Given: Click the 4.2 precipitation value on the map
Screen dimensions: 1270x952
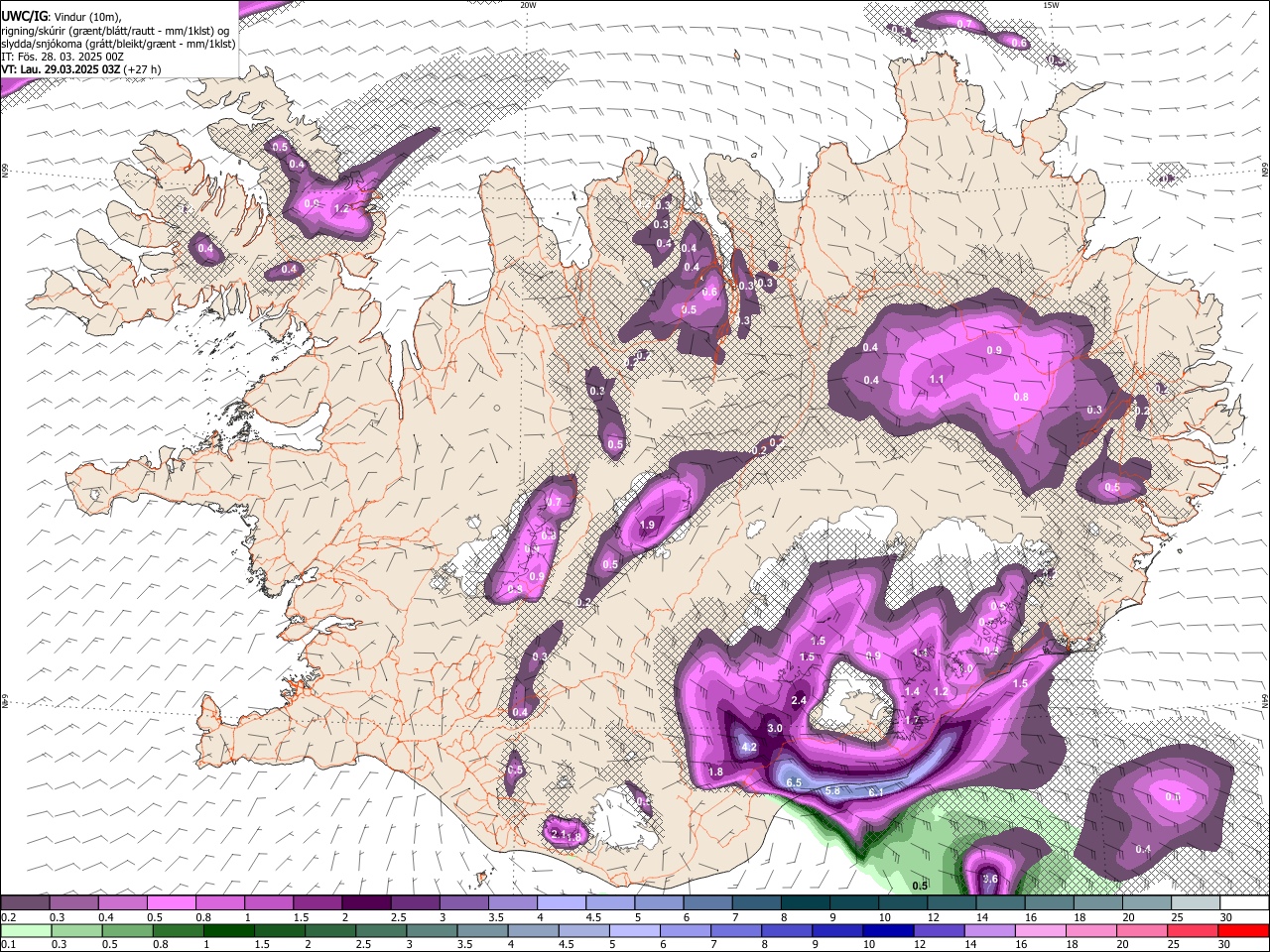Looking at the screenshot, I should tap(749, 747).
